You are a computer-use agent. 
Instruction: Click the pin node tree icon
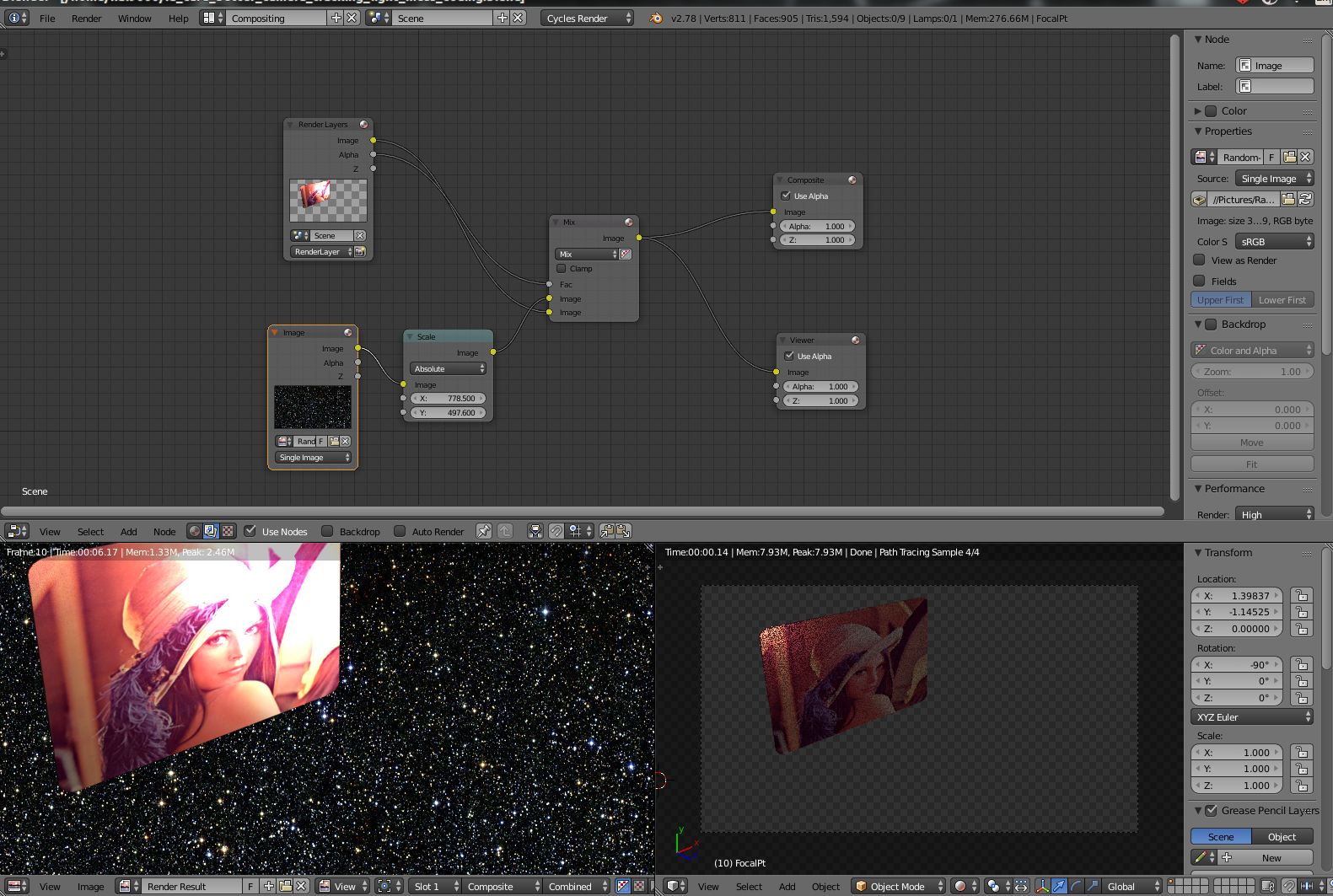coord(484,531)
